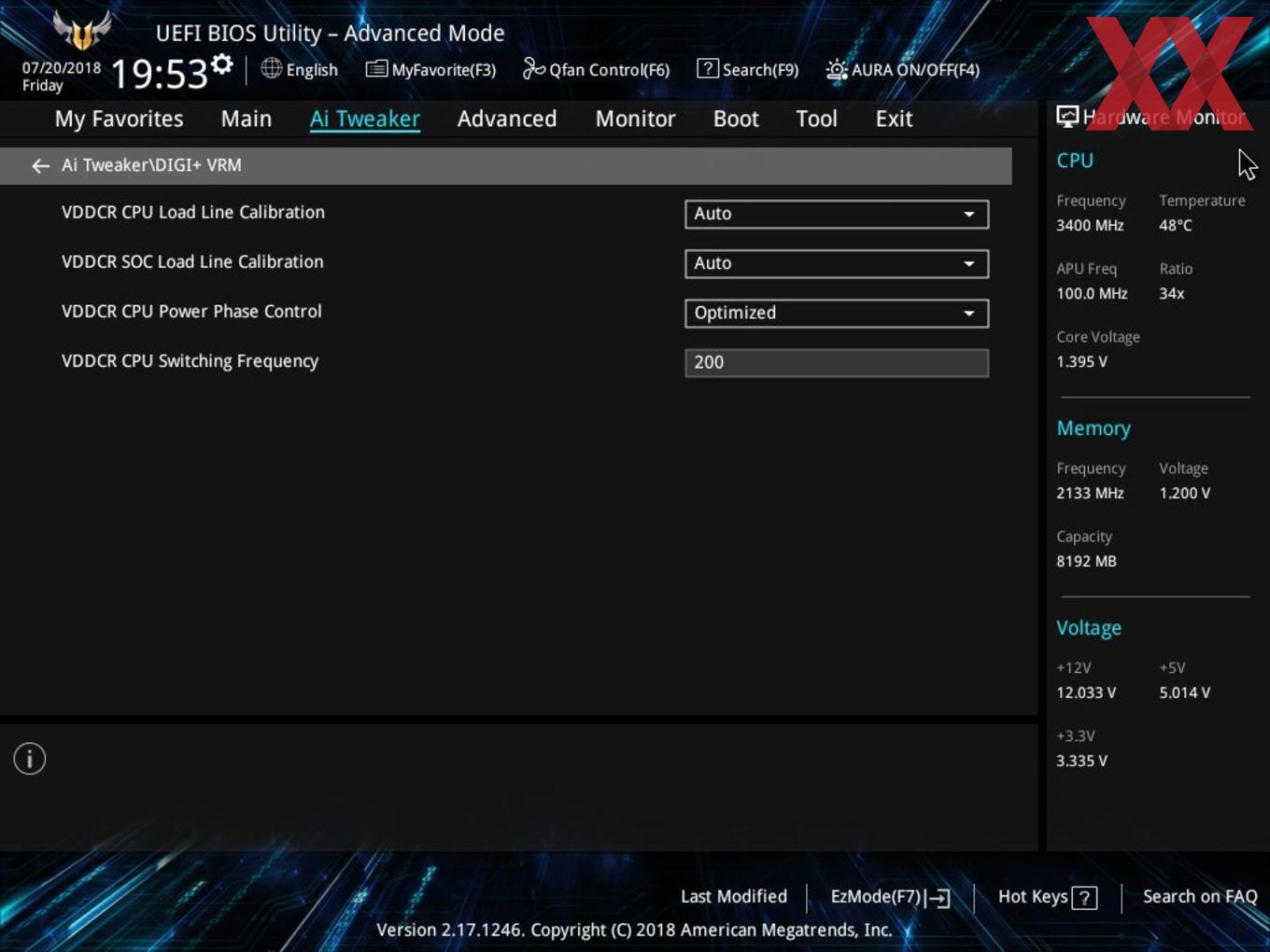The width and height of the screenshot is (1270, 952).
Task: Open the Advanced tab
Action: (x=507, y=119)
